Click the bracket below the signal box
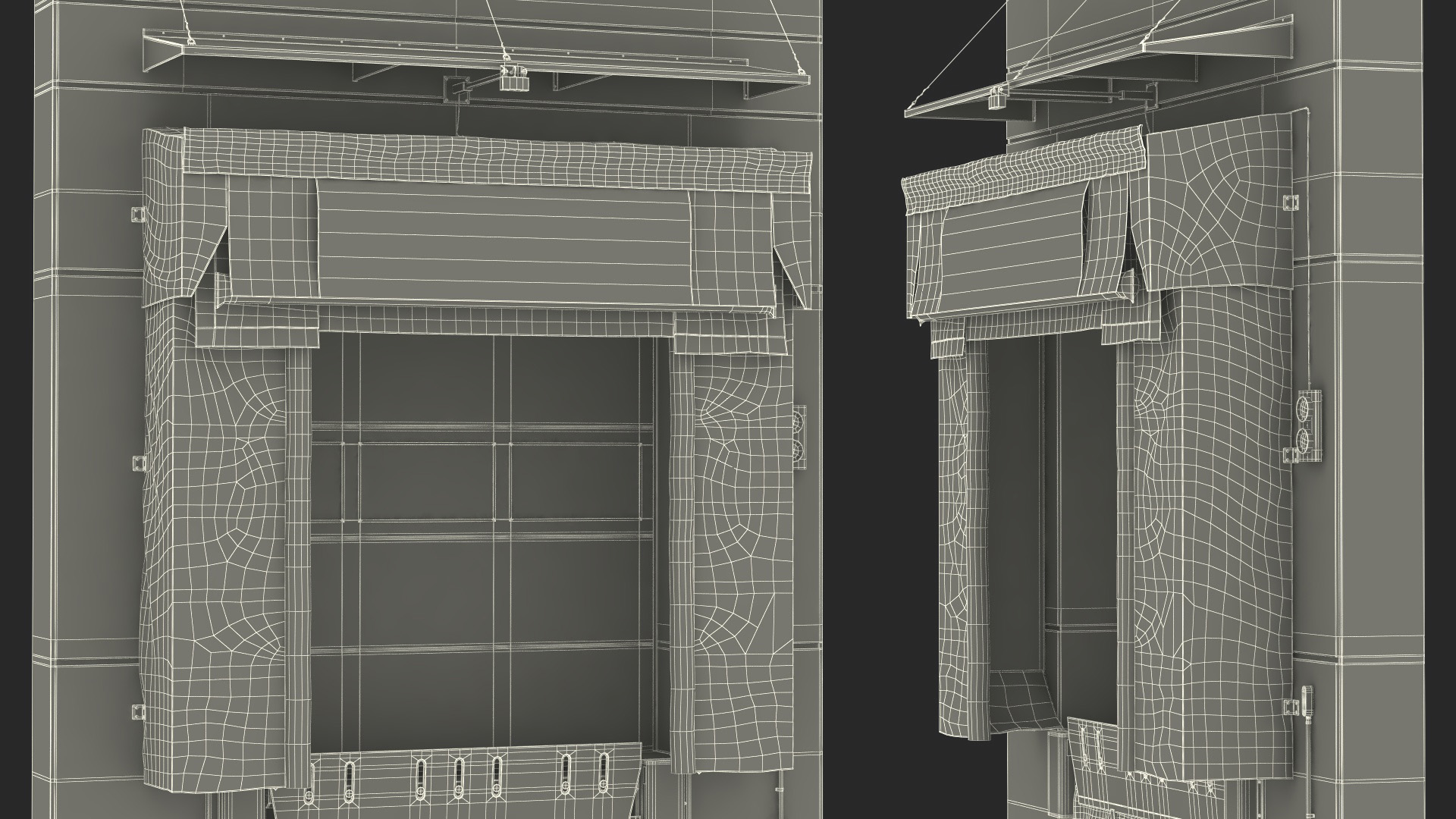 pyautogui.click(x=1289, y=455)
